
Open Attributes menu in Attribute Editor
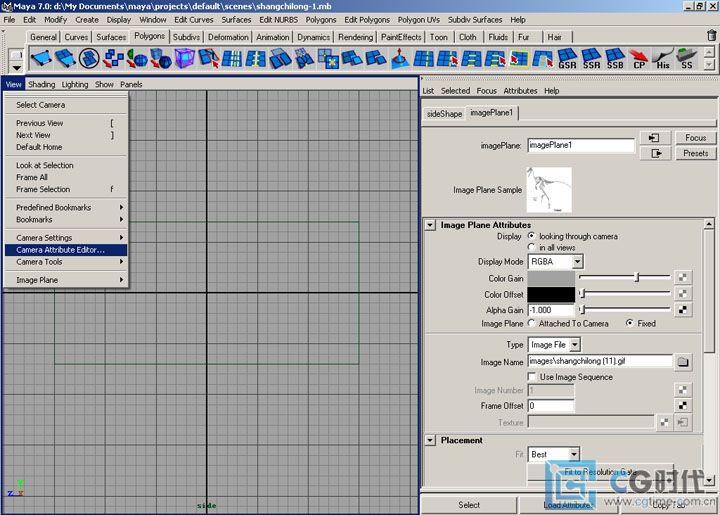tap(520, 91)
